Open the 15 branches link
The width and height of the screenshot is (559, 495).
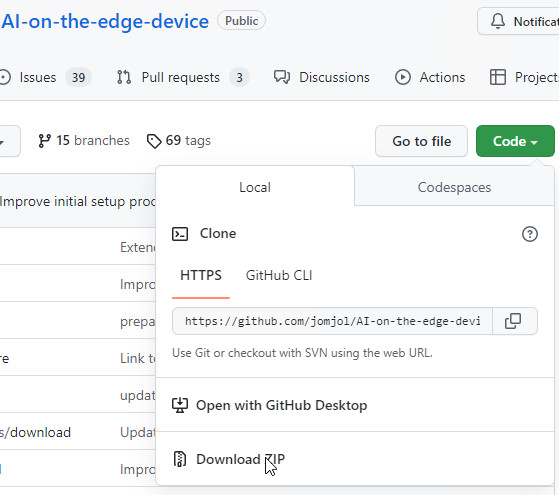(x=84, y=141)
